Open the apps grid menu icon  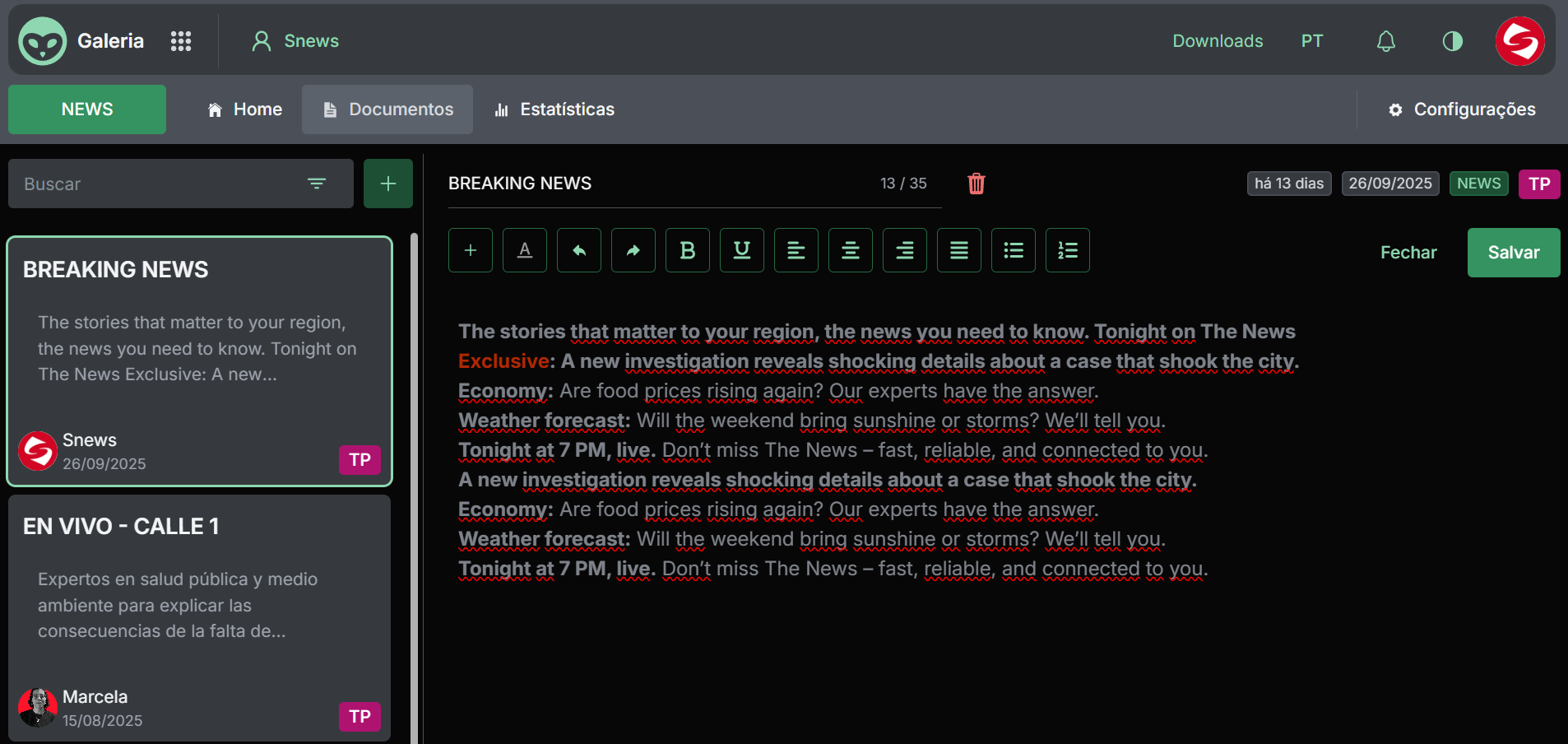(x=181, y=41)
